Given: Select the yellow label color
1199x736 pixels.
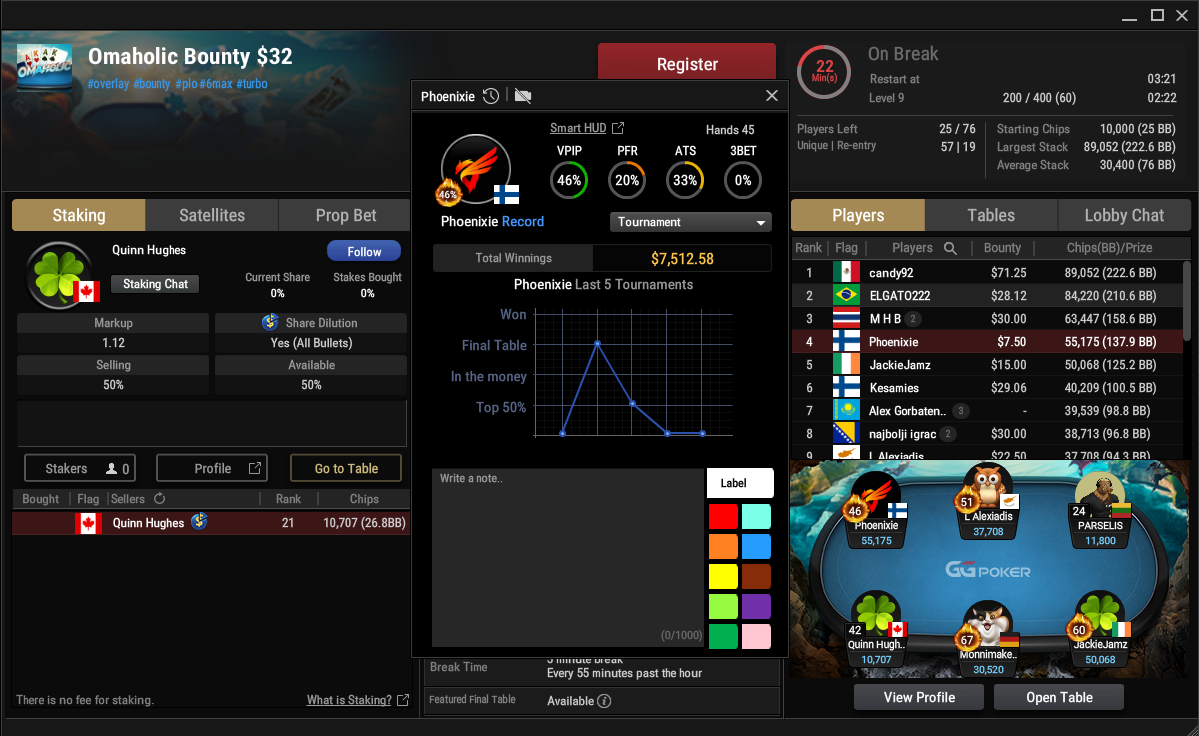Looking at the screenshot, I should [x=723, y=576].
